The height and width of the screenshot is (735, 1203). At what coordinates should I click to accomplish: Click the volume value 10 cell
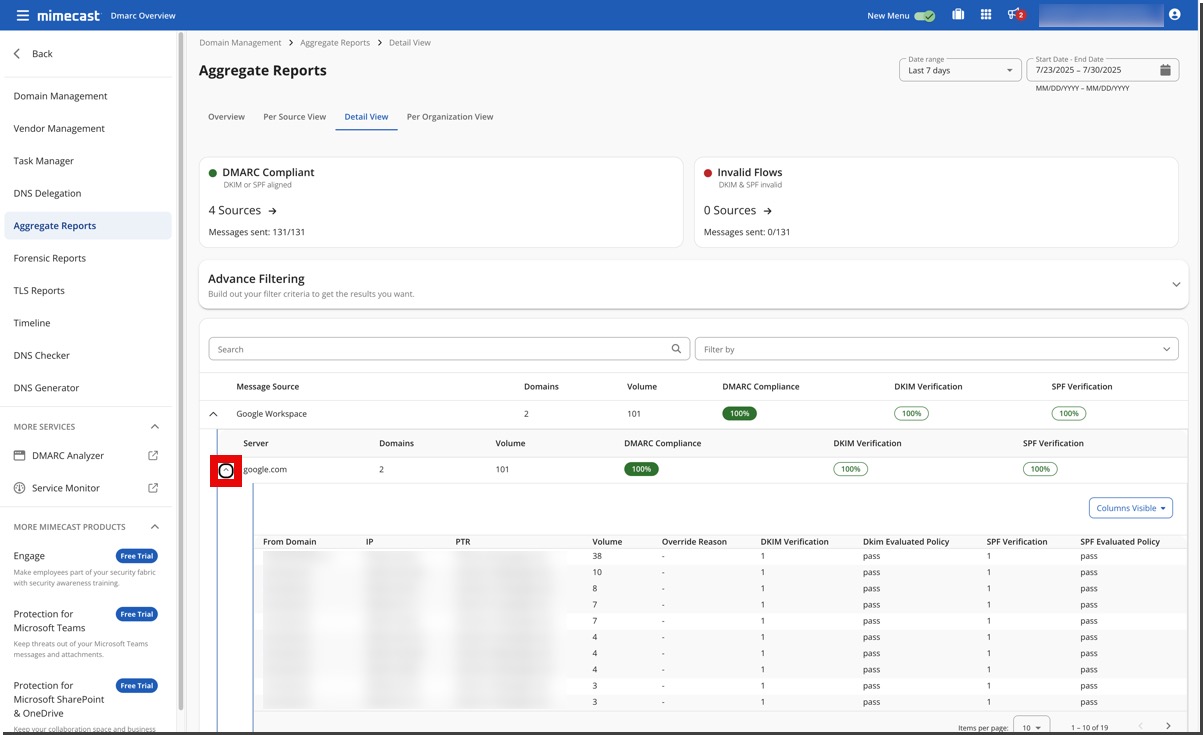point(597,573)
